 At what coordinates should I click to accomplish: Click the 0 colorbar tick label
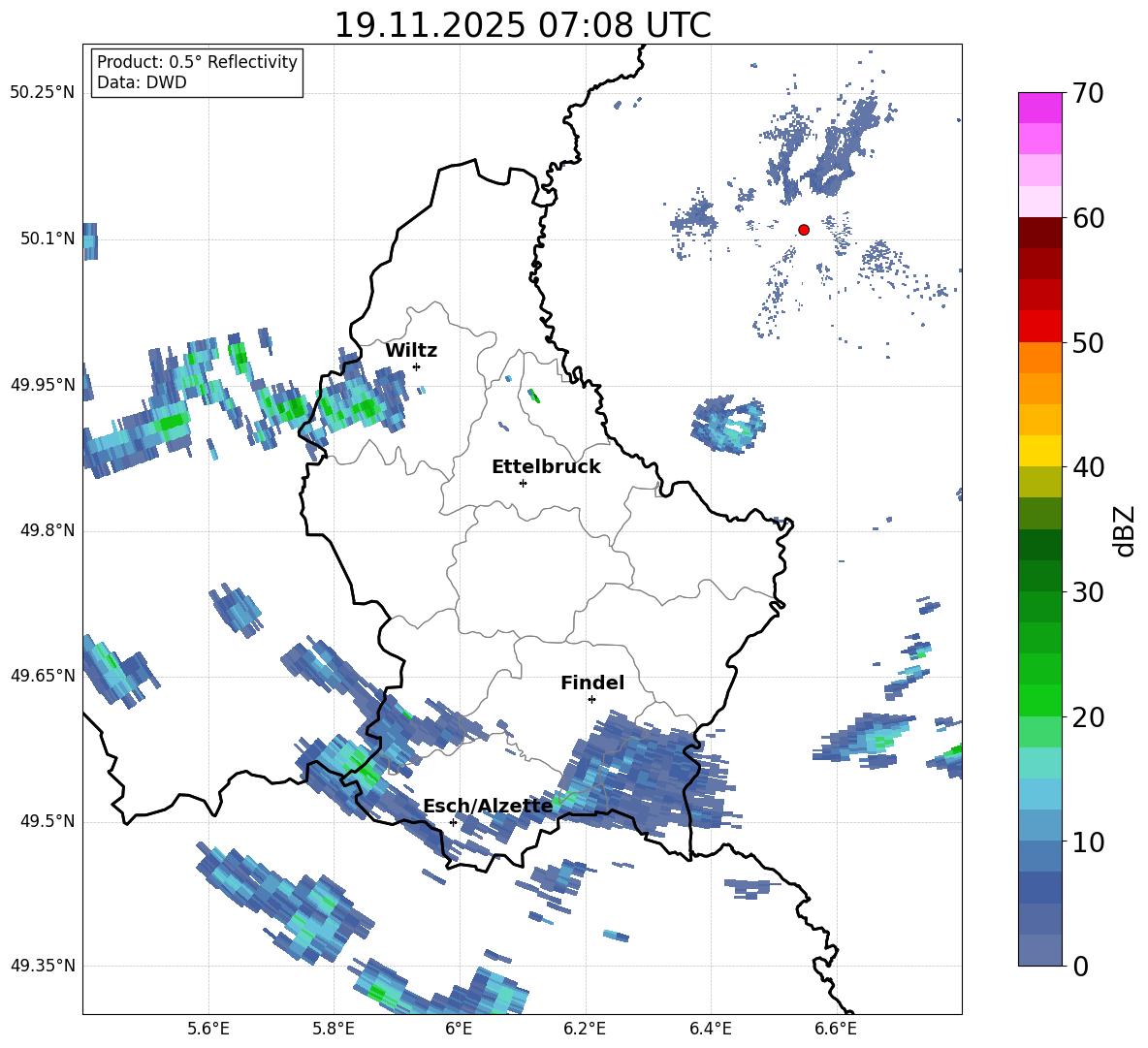1080,966
